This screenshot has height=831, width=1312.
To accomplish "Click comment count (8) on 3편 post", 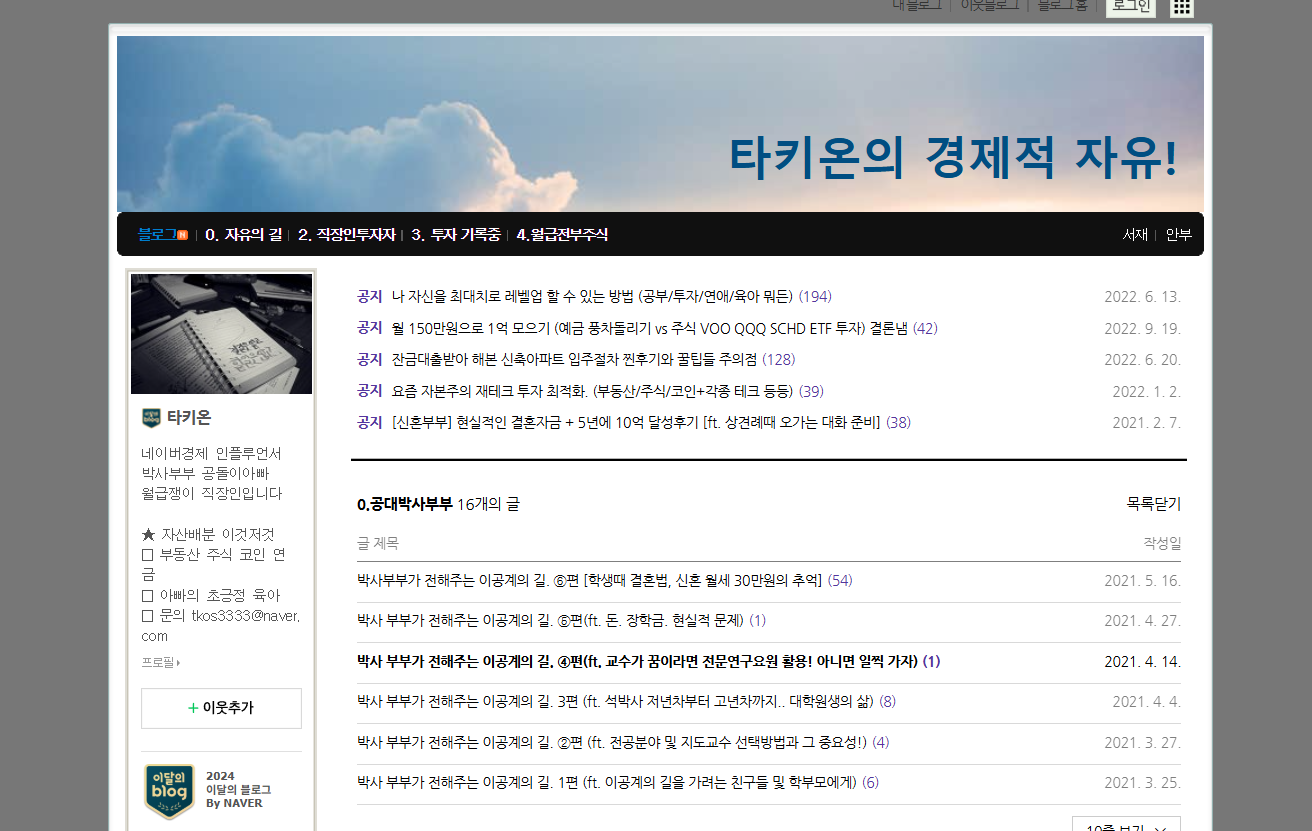I will 888,702.
